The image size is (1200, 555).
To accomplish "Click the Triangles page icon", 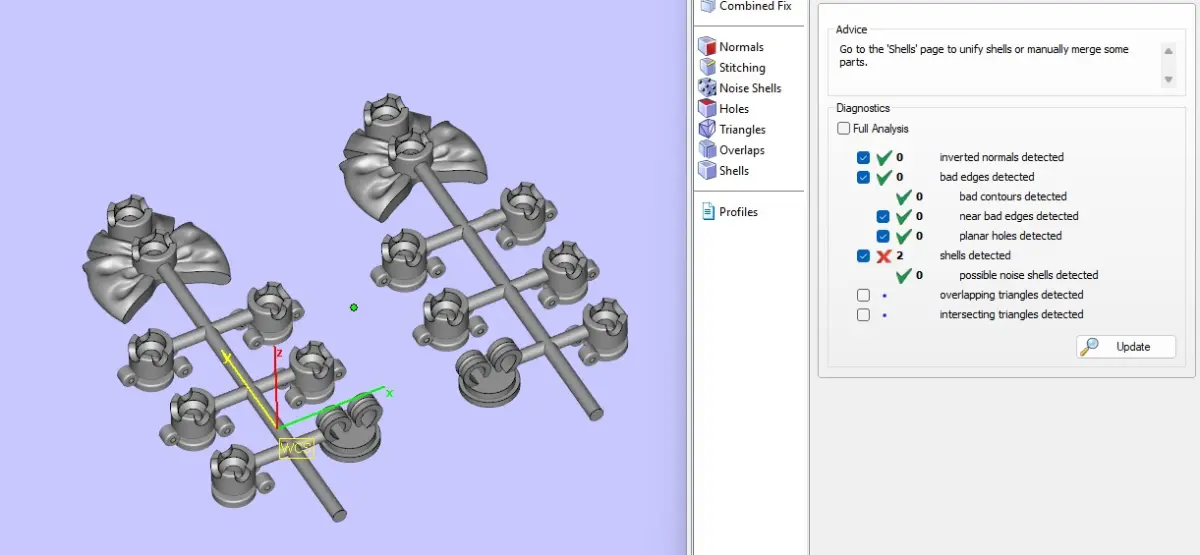I will pyautogui.click(x=707, y=129).
